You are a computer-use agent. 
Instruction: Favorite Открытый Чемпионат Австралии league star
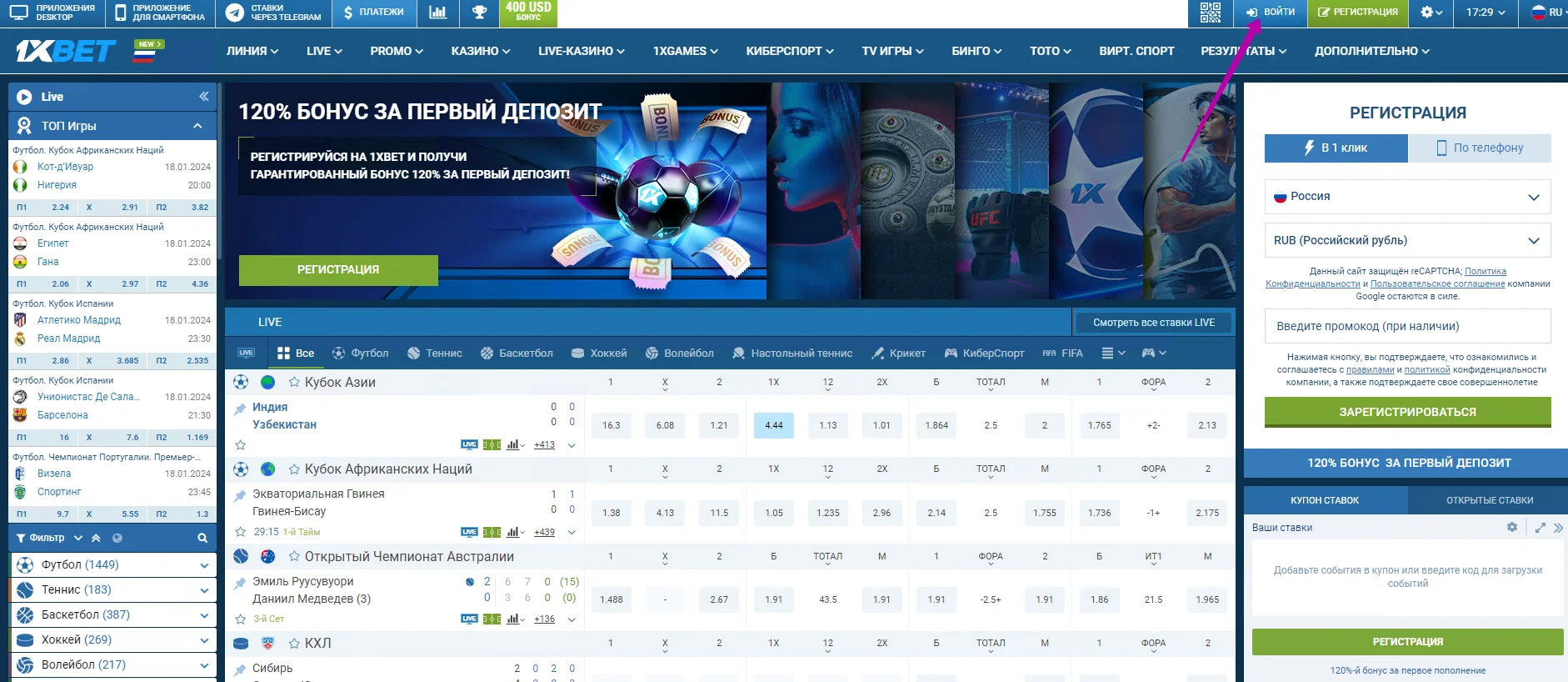294,556
